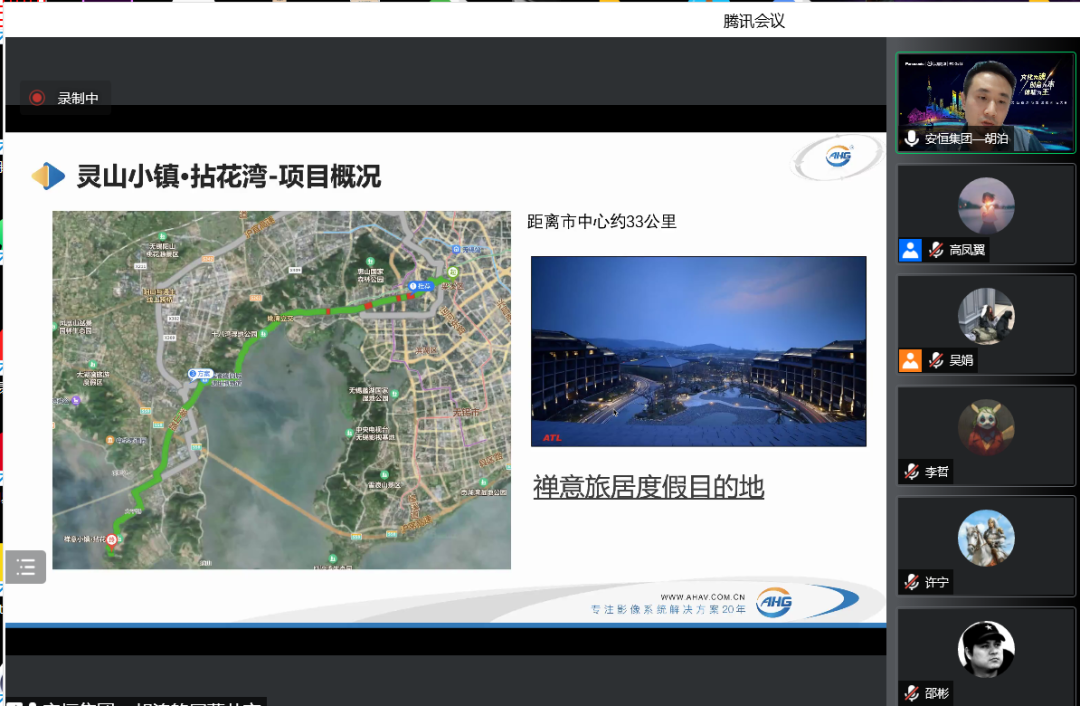Click the underlined text 禅意旅居度假目的地
This screenshot has width=1080, height=706.
648,487
